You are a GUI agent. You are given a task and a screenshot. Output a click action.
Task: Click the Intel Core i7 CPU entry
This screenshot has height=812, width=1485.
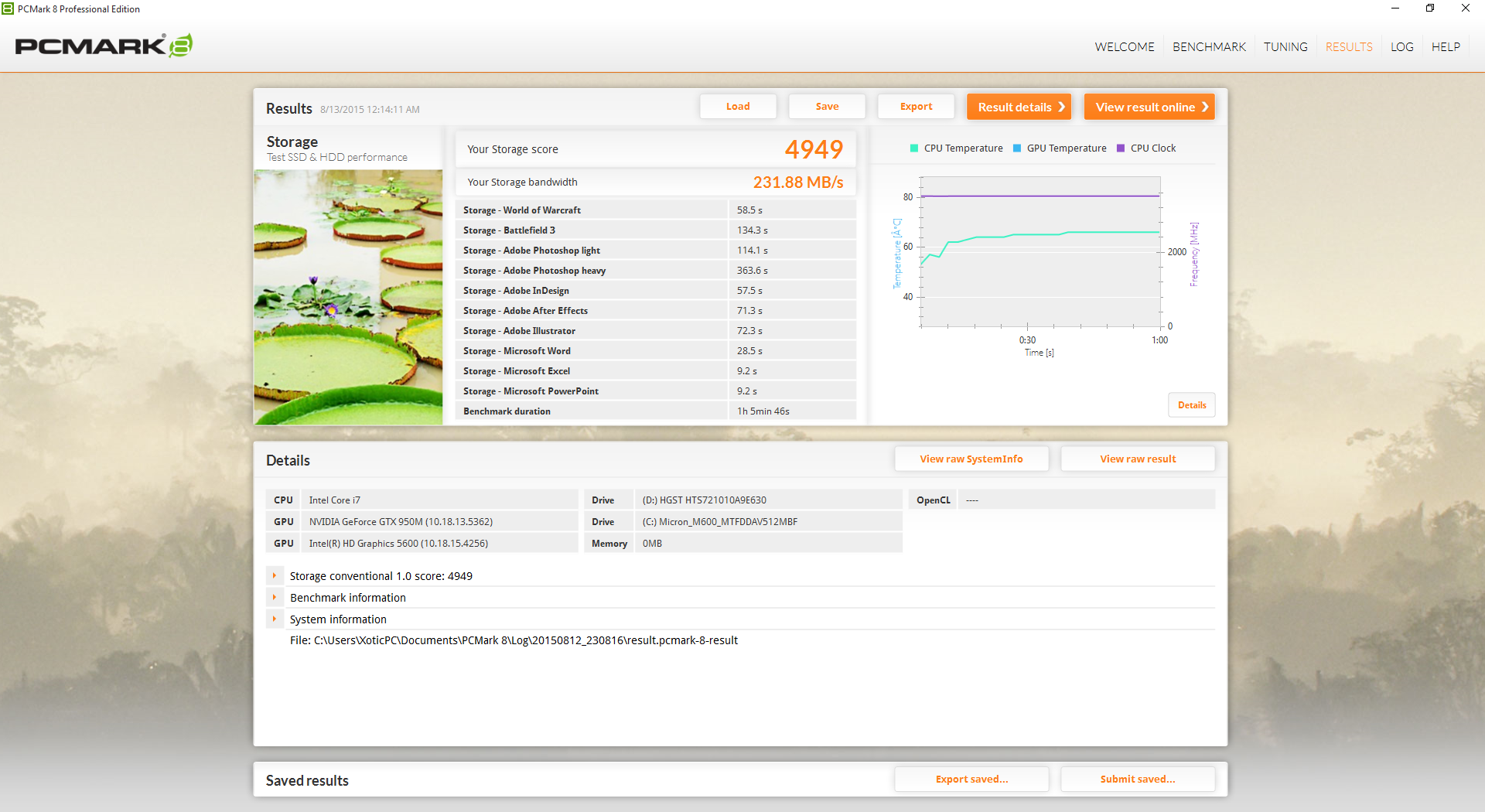point(440,500)
